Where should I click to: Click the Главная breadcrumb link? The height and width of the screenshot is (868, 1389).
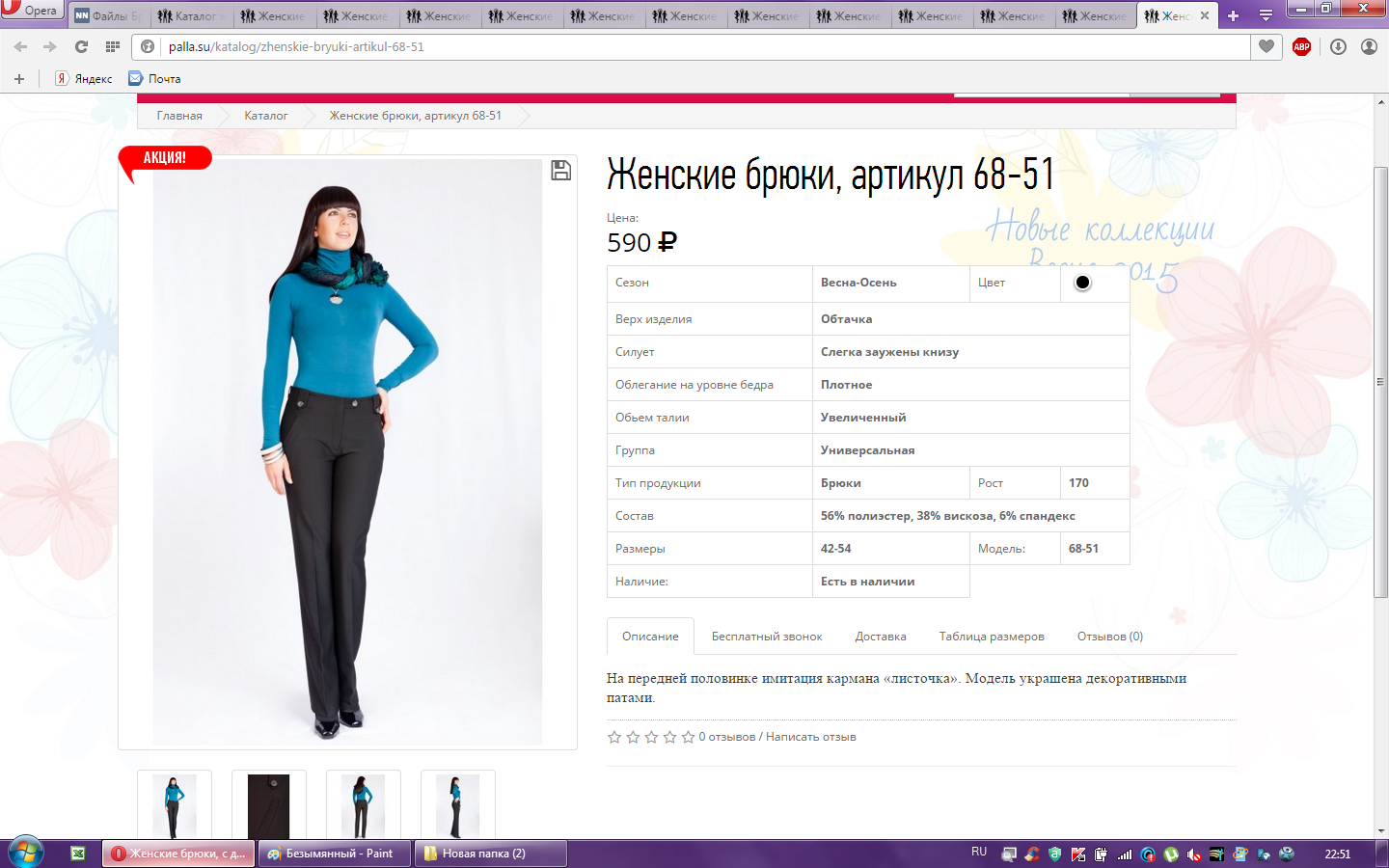tap(179, 116)
